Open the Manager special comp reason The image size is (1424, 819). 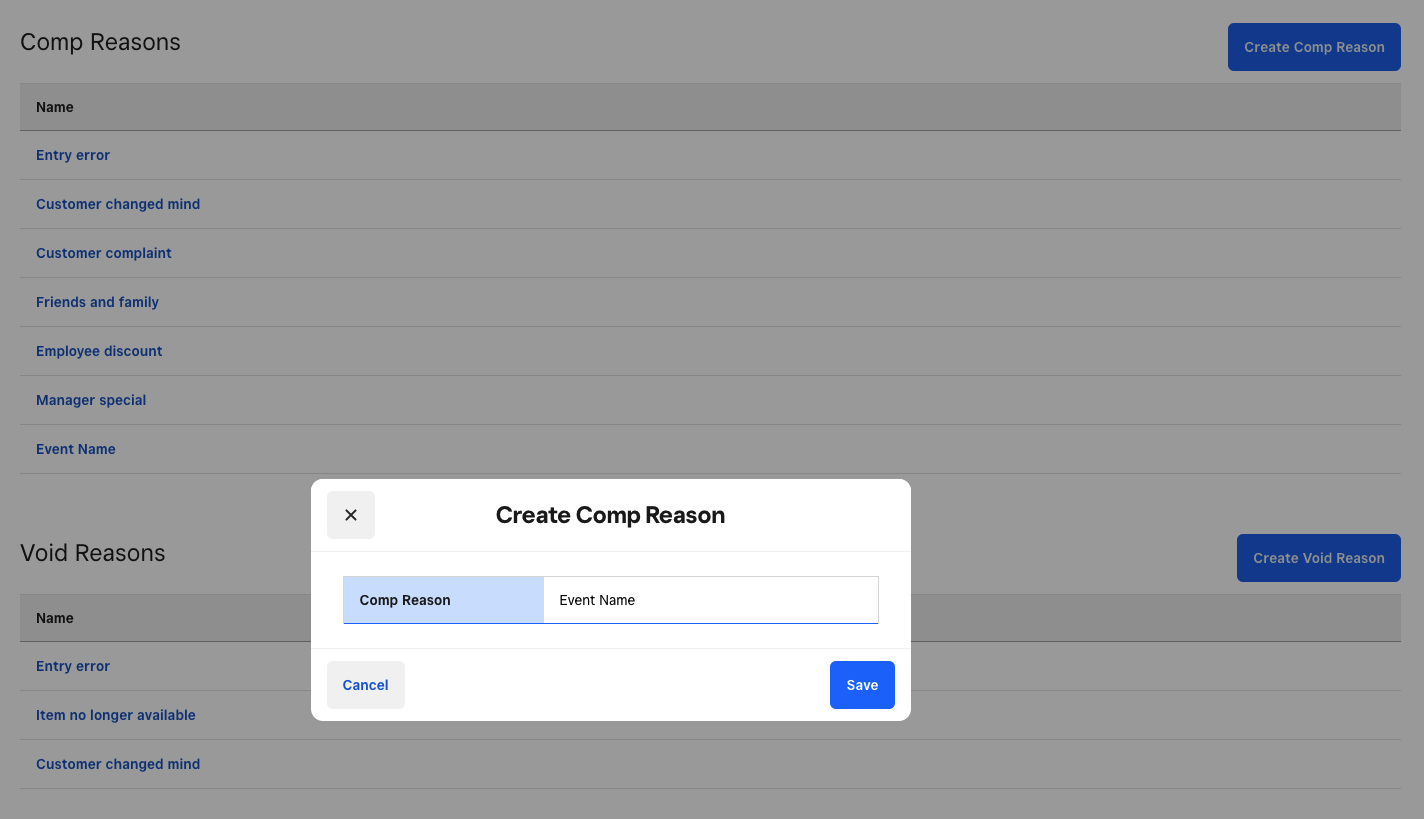coord(90,400)
